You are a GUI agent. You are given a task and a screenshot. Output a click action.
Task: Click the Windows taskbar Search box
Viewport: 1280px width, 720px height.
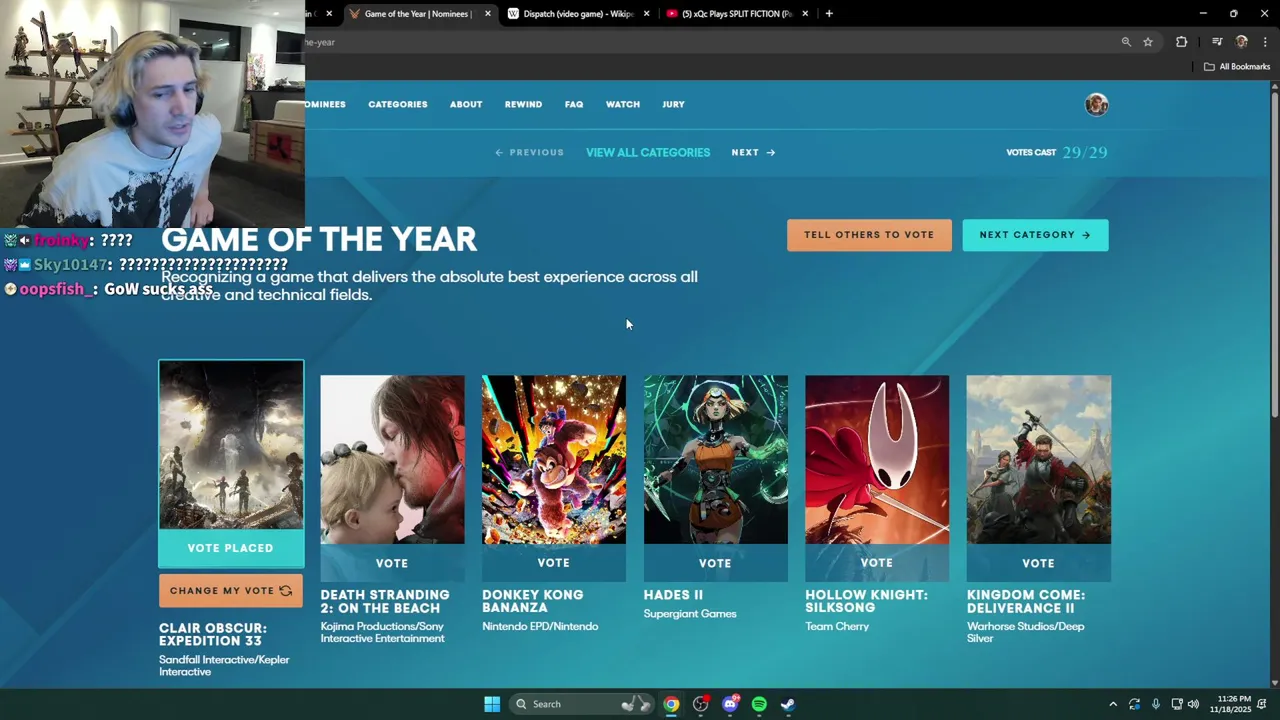(x=583, y=704)
